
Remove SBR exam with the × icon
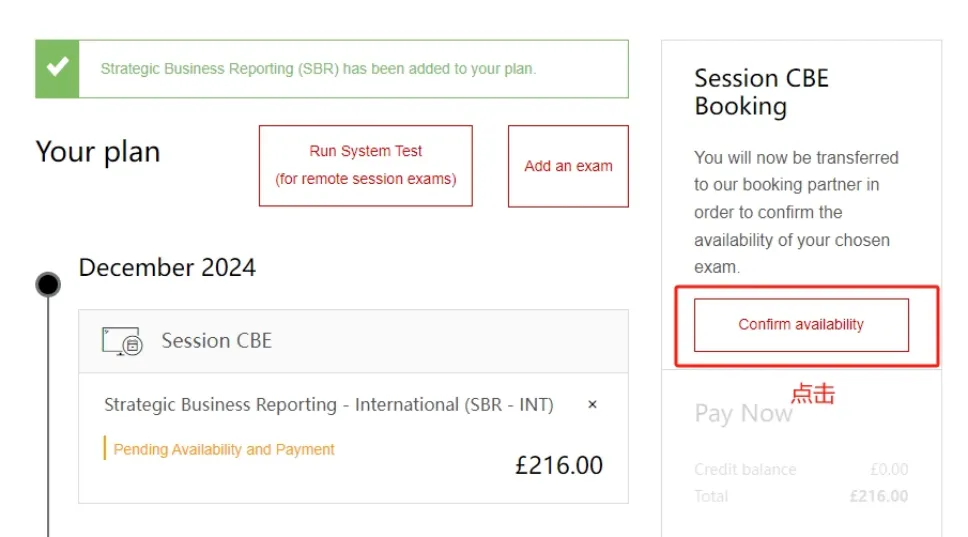point(592,404)
